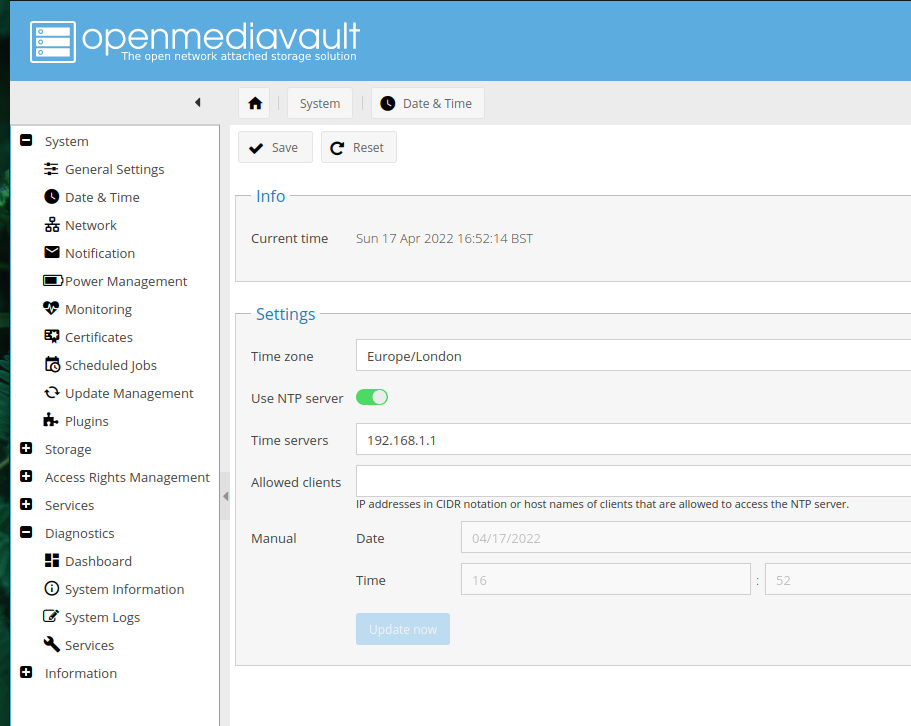Open the manual Date picker field
Image resolution: width=911 pixels, height=726 pixels.
686,537
